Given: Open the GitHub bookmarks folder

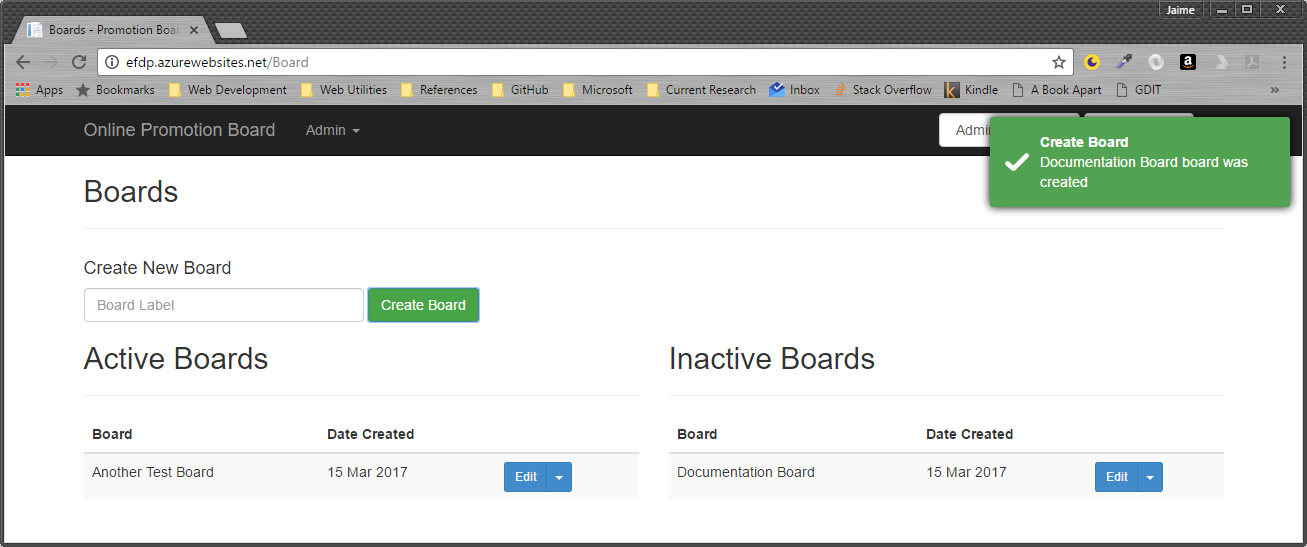Looking at the screenshot, I should [520, 90].
